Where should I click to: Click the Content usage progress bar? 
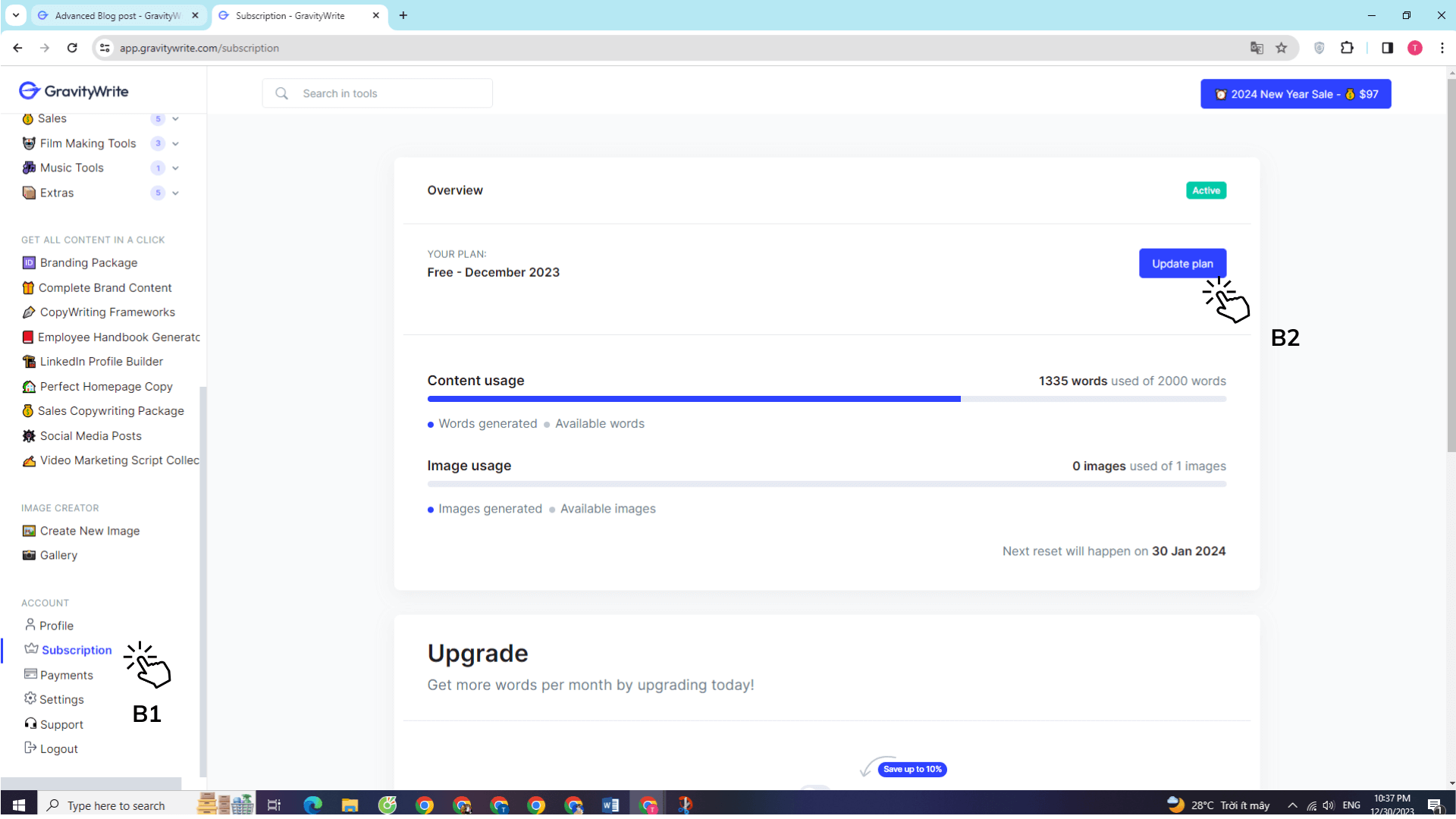827,399
